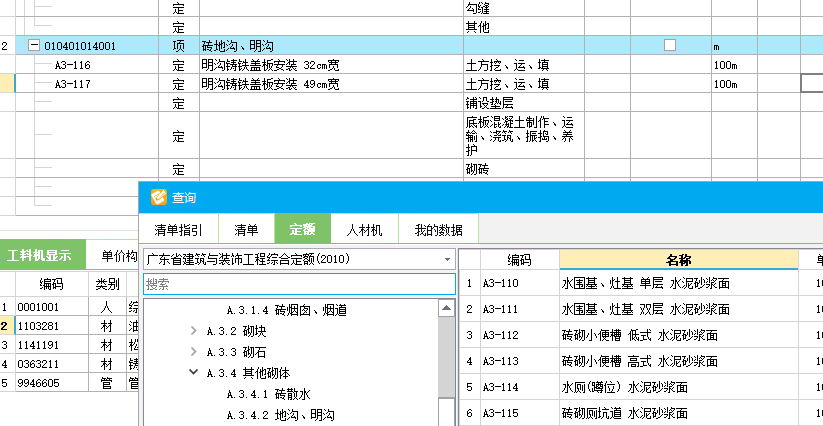Toggle the checkbox in 砖地沟、明沟 row
This screenshot has height=426, width=823.
point(670,45)
